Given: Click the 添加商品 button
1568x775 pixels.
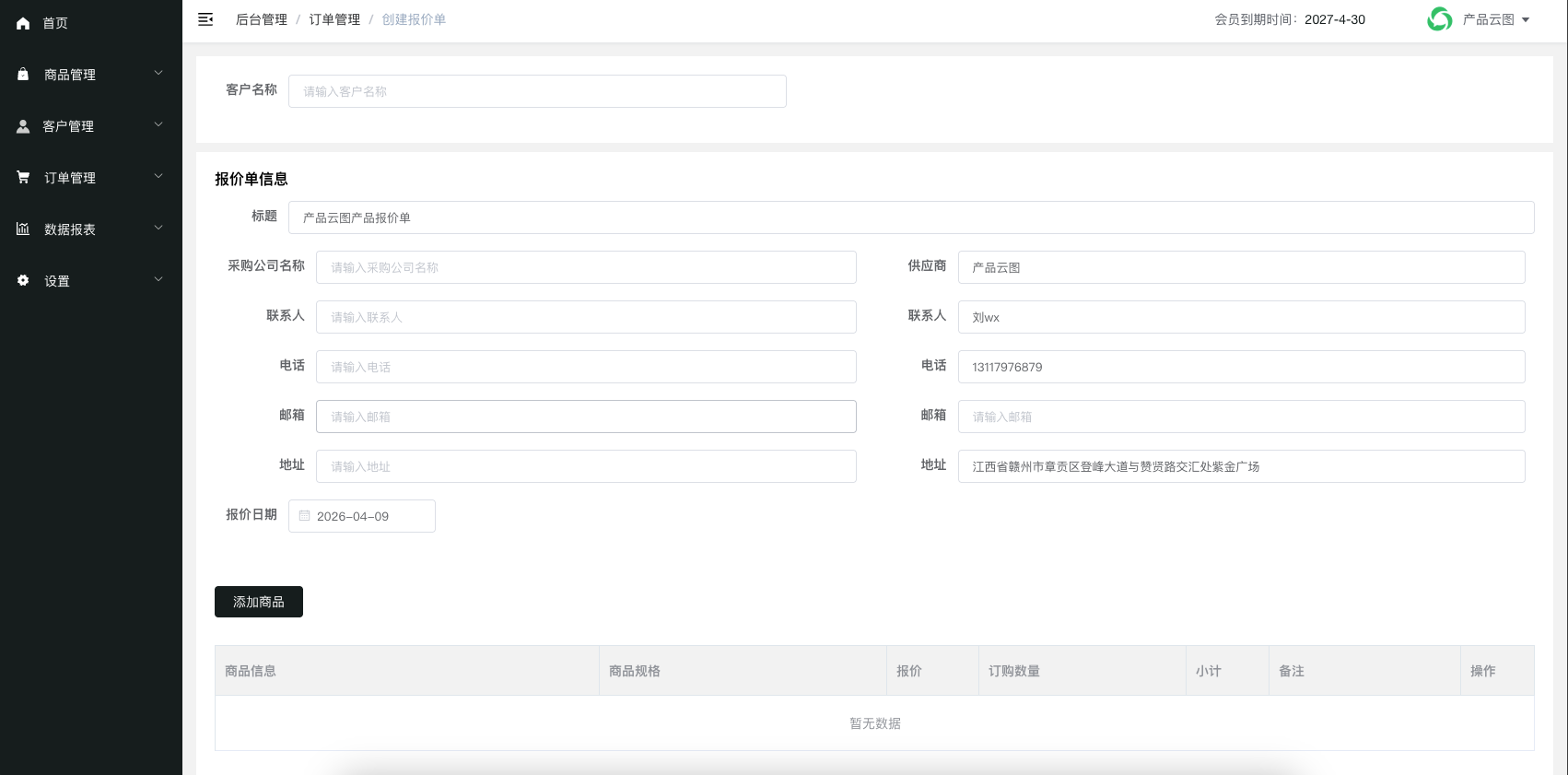Looking at the screenshot, I should click(x=259, y=602).
